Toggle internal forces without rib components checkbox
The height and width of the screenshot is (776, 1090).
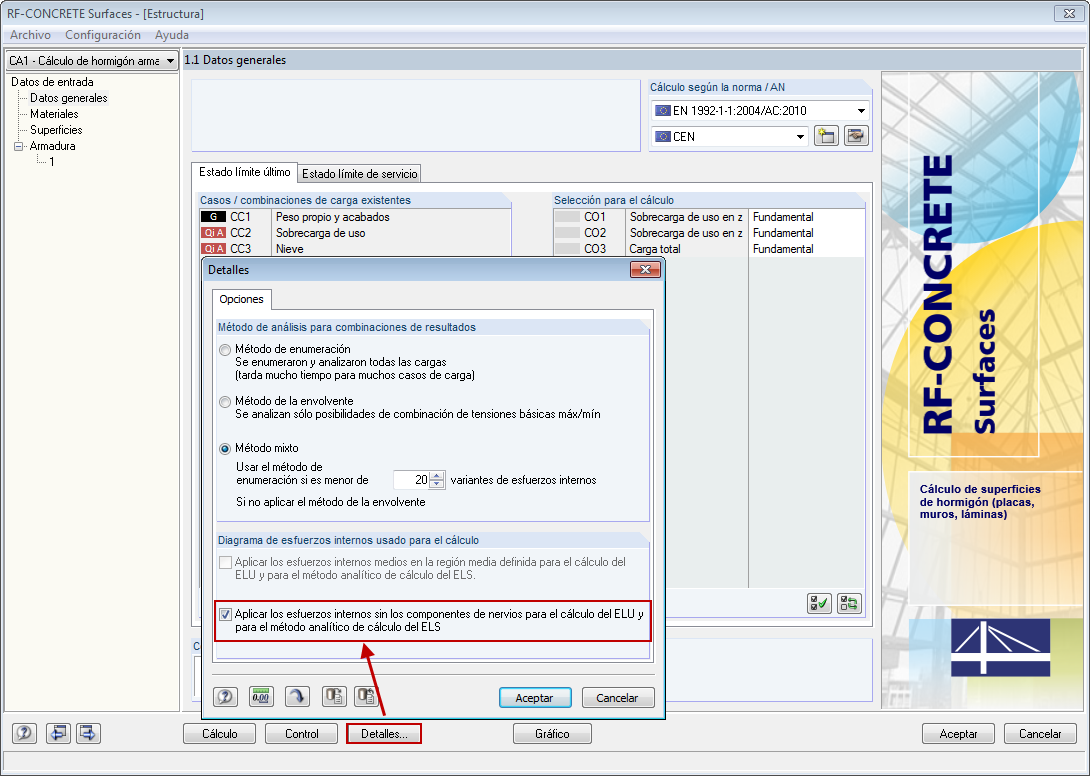[225, 615]
